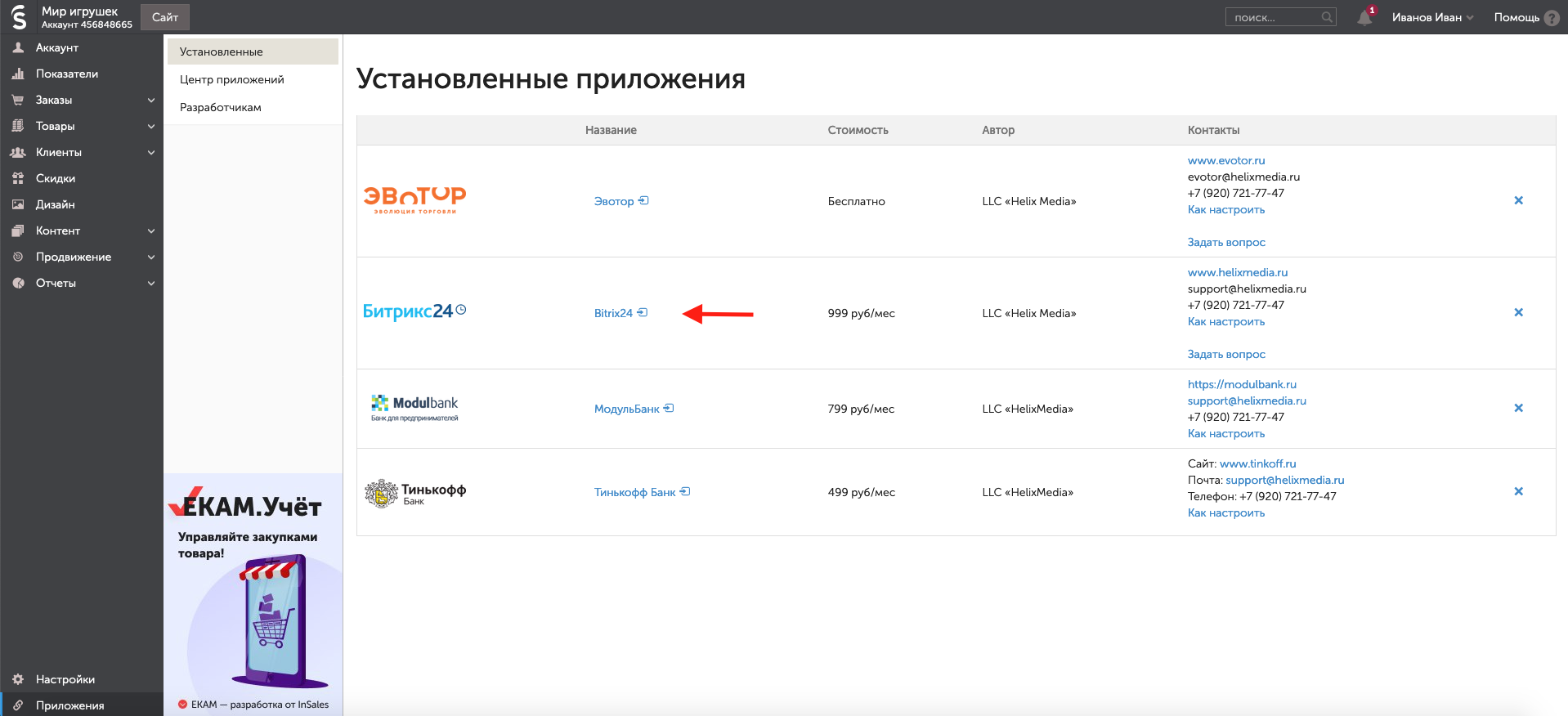Image resolution: width=1568 pixels, height=716 pixels.
Task: Remove the Bitrix24 application
Action: (1518, 312)
